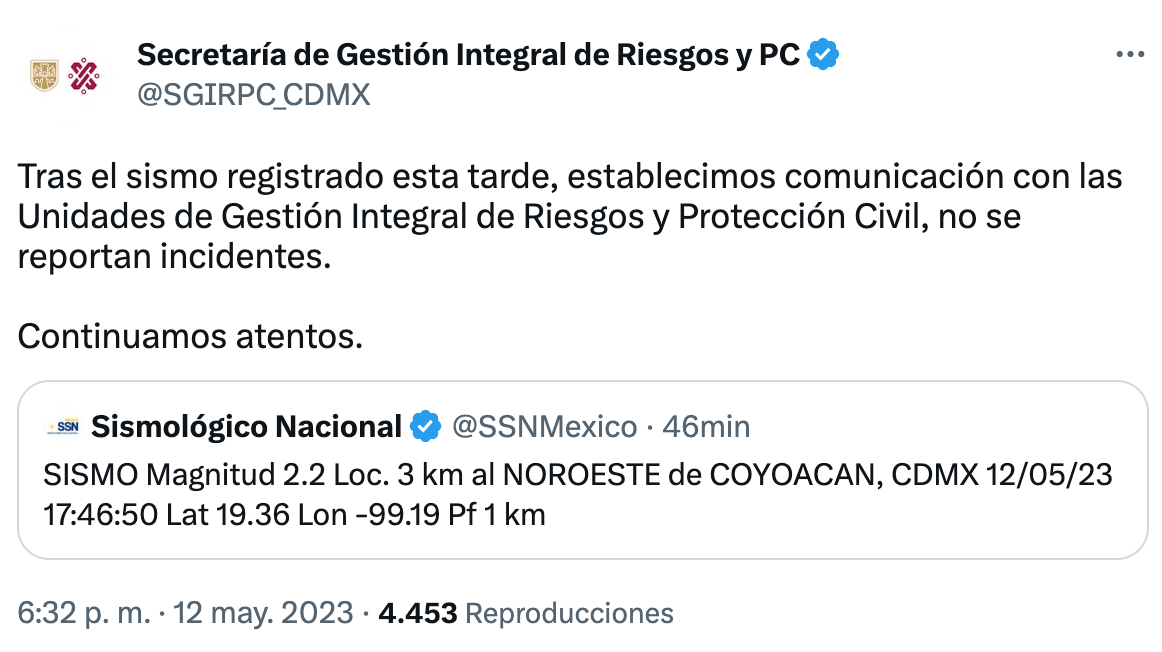
Task: Click the quoted line "17:46:50 Lat 19.36 Lon -99.19"
Action: point(295,516)
